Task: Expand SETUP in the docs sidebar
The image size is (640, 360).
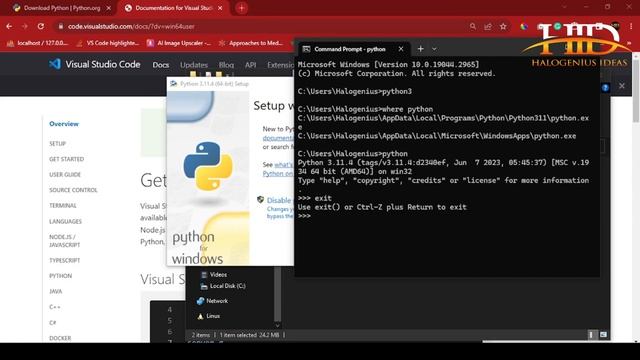Action: 58,144
